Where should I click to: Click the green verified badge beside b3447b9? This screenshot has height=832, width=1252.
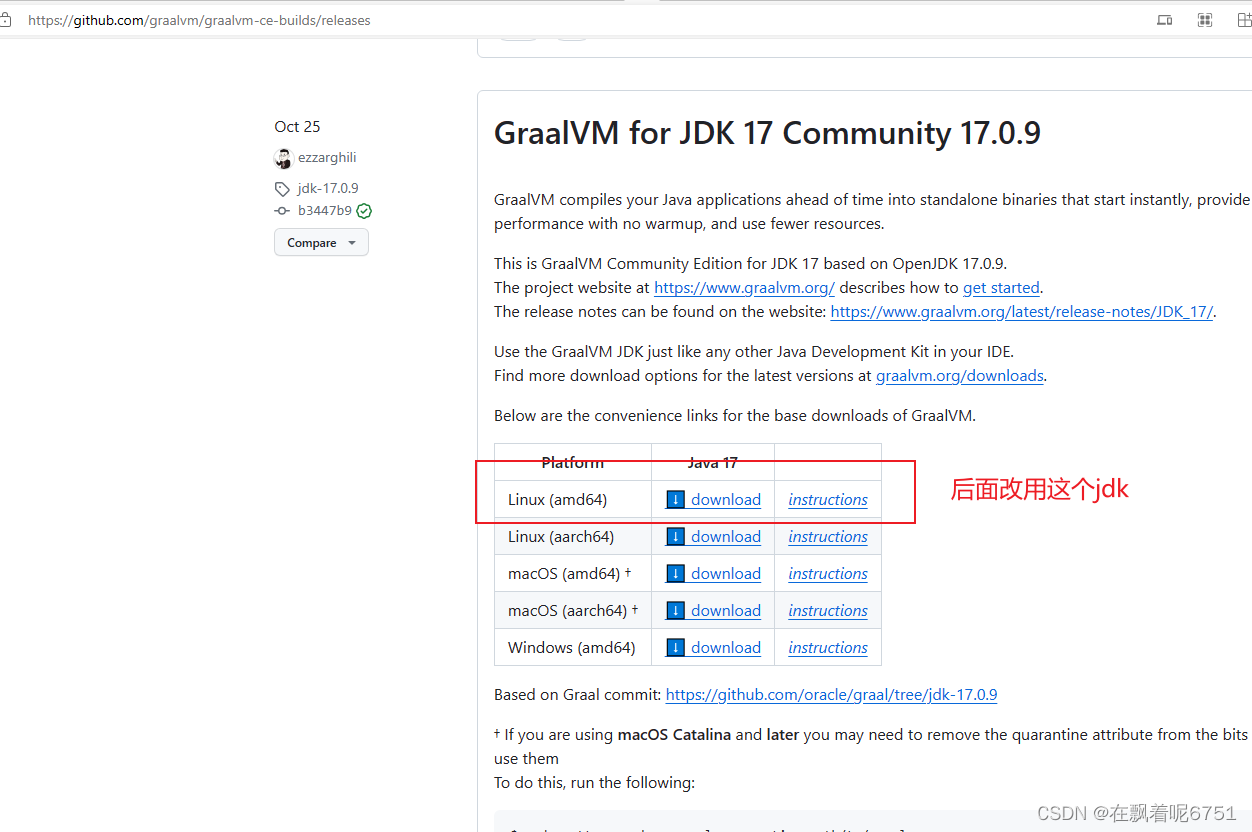[363, 210]
